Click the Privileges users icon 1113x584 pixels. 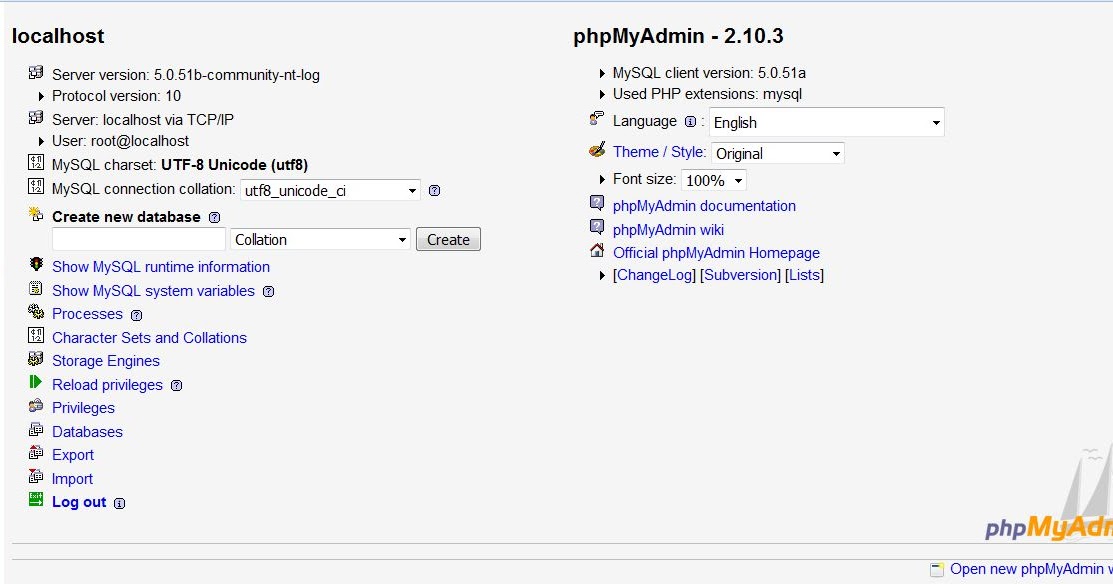click(35, 406)
